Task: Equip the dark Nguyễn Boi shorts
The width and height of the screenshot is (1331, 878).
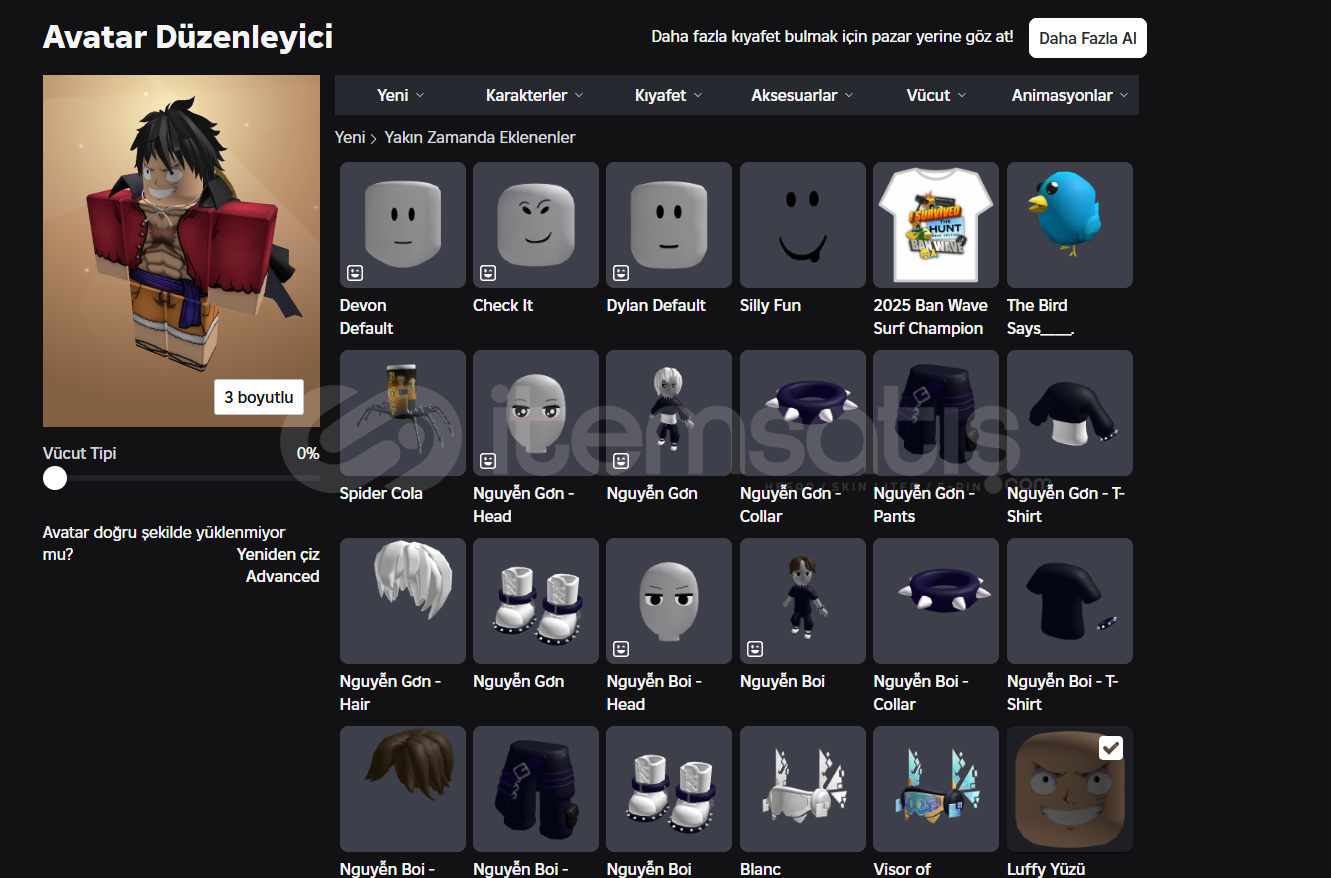Action: (536, 789)
